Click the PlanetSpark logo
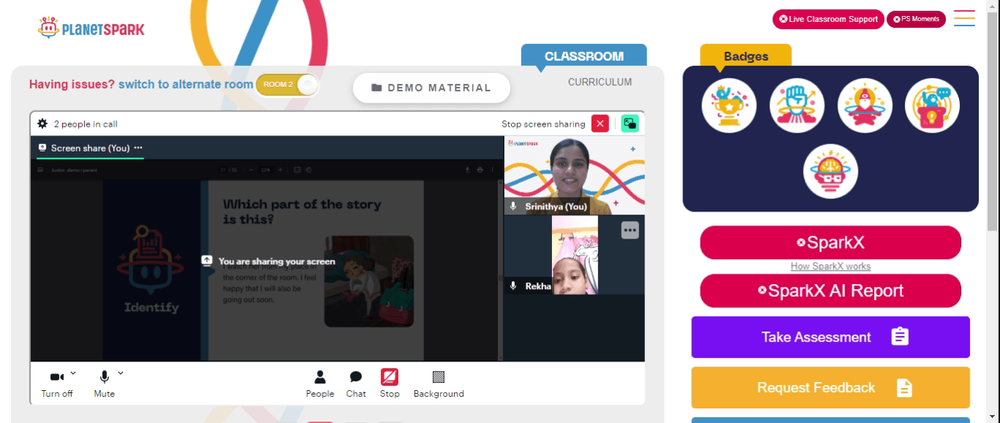1000x423 pixels. tap(91, 28)
